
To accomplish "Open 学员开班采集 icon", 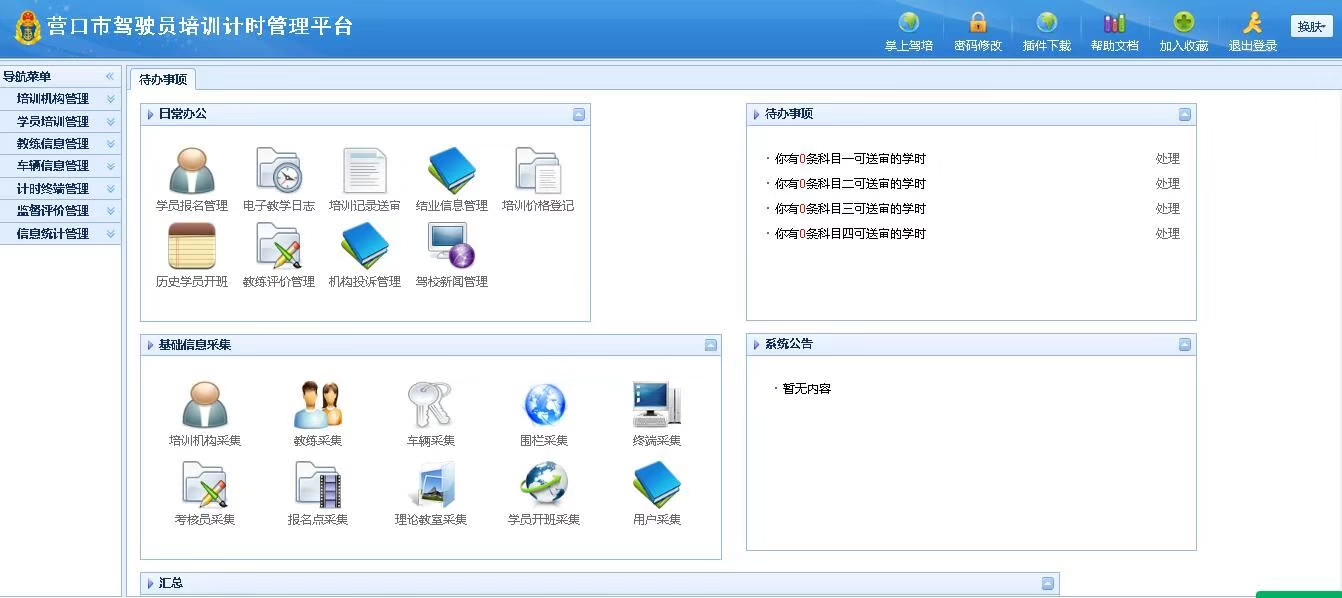I will (x=544, y=484).
